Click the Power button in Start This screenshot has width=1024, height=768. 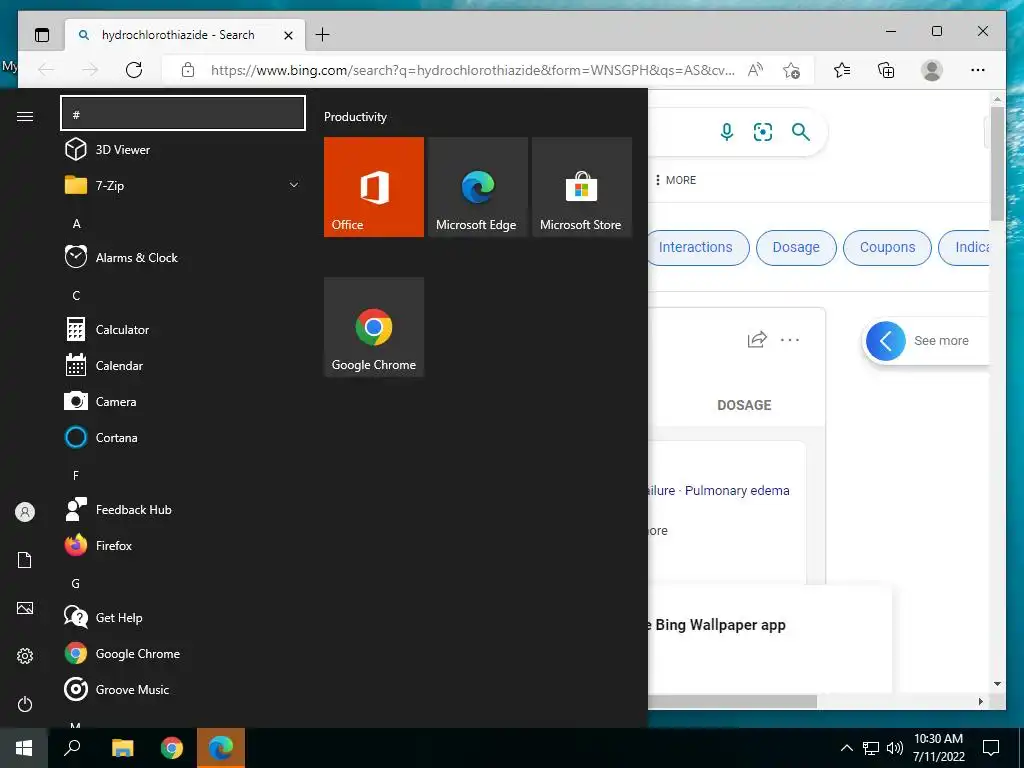point(25,704)
